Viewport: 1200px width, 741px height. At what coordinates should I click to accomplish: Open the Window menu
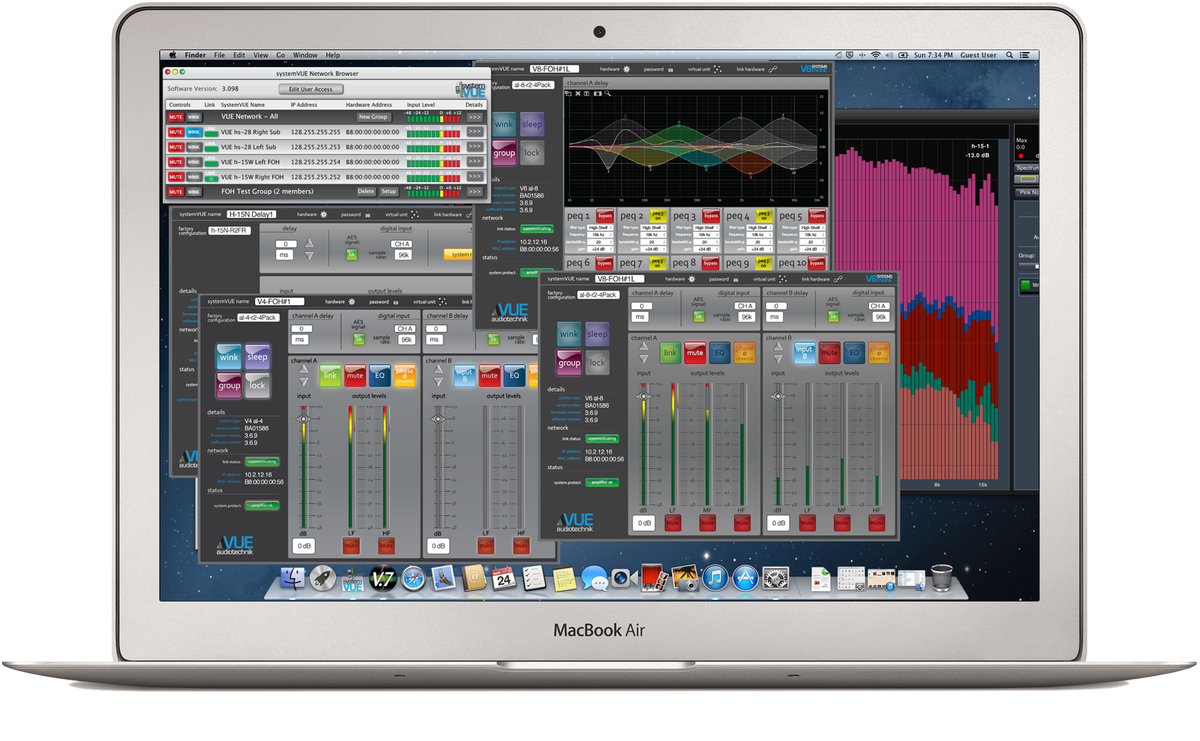[305, 55]
